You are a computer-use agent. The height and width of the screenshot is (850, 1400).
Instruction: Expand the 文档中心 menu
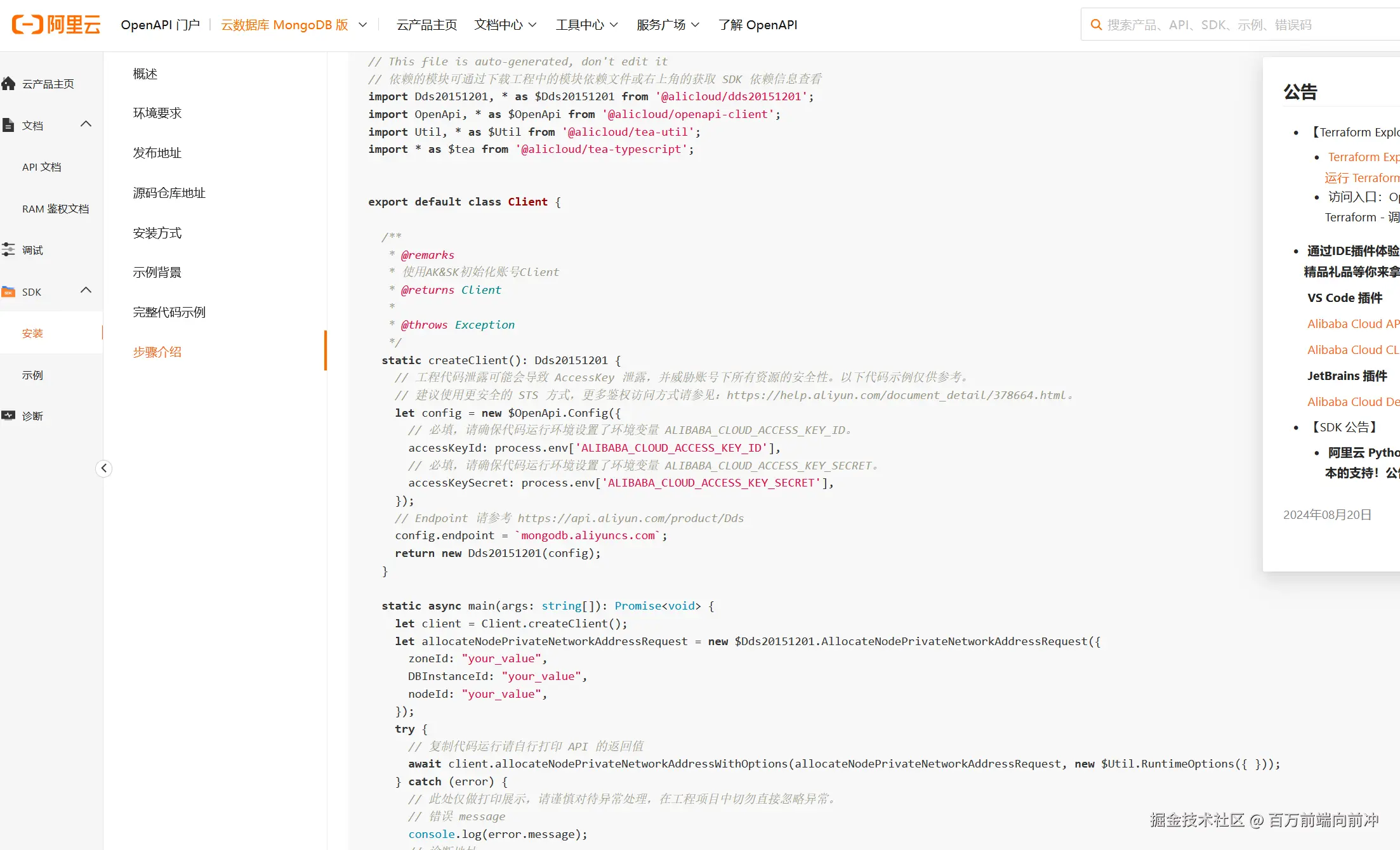point(505,25)
